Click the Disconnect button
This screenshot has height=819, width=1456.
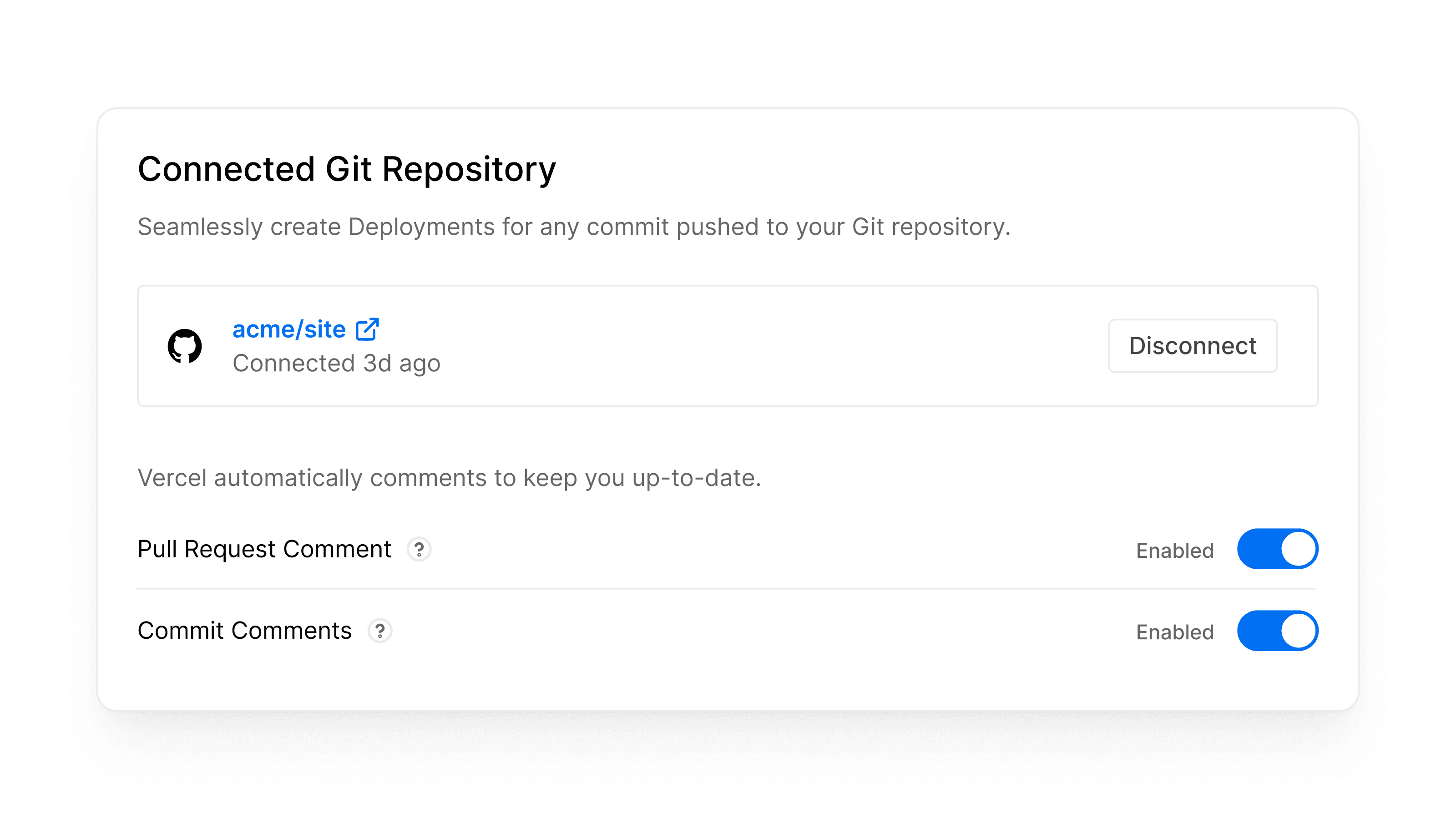click(x=1193, y=345)
